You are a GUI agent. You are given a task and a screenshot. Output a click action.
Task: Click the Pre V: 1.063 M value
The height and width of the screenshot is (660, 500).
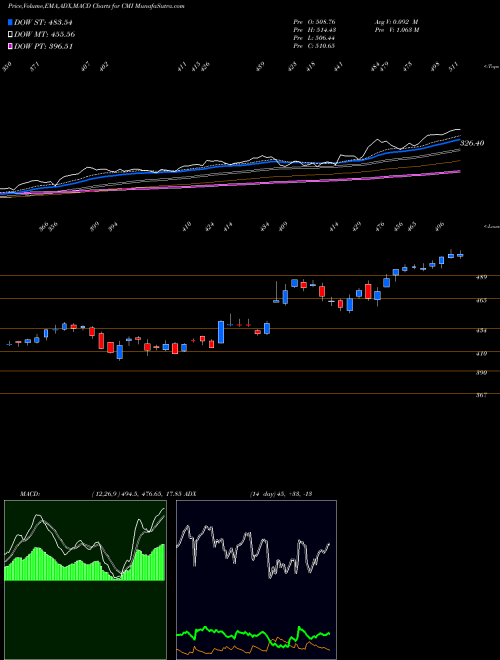(396, 30)
